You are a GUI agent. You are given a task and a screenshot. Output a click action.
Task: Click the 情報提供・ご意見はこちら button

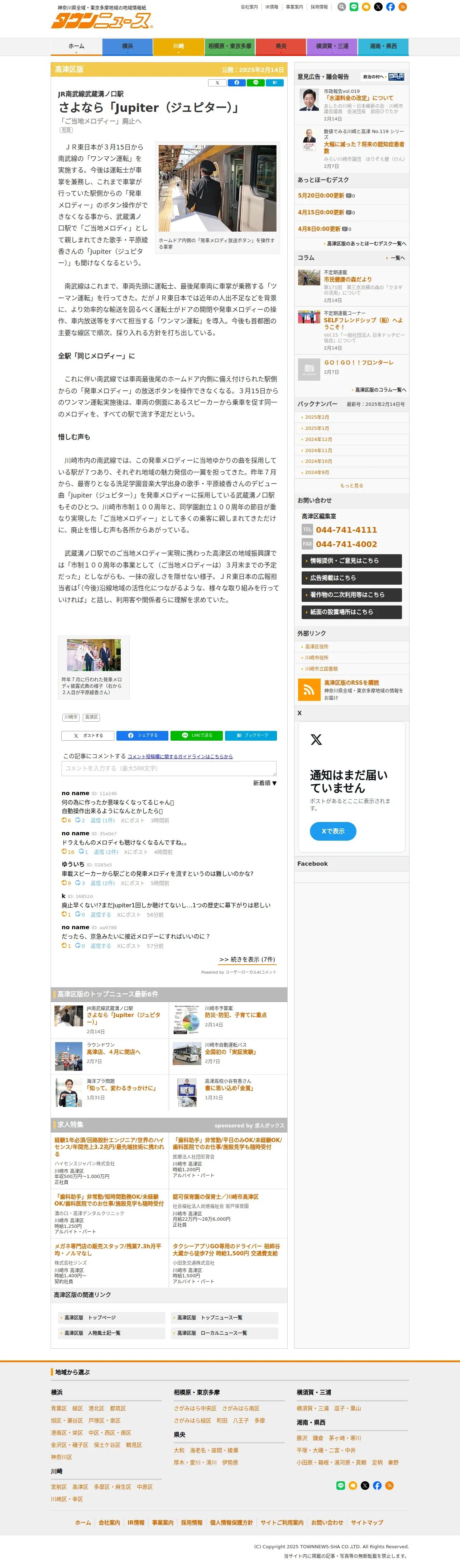click(x=352, y=561)
